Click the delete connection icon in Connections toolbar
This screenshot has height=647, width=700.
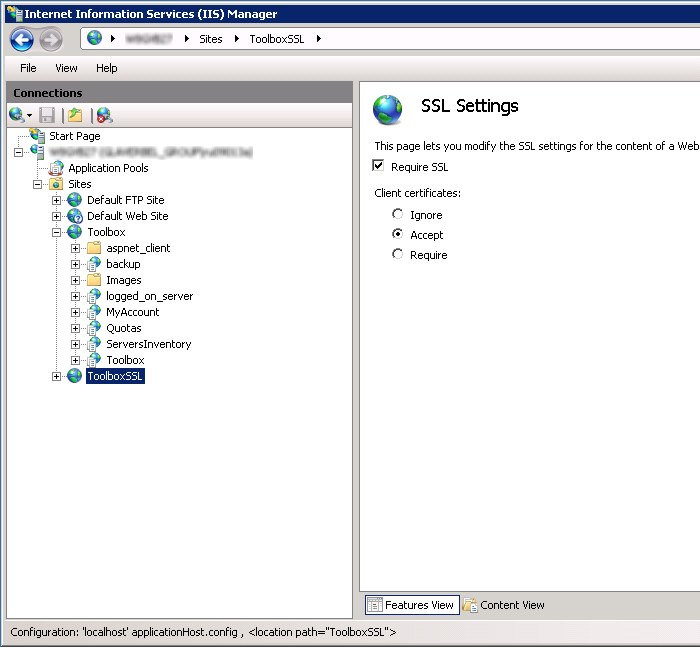point(103,115)
